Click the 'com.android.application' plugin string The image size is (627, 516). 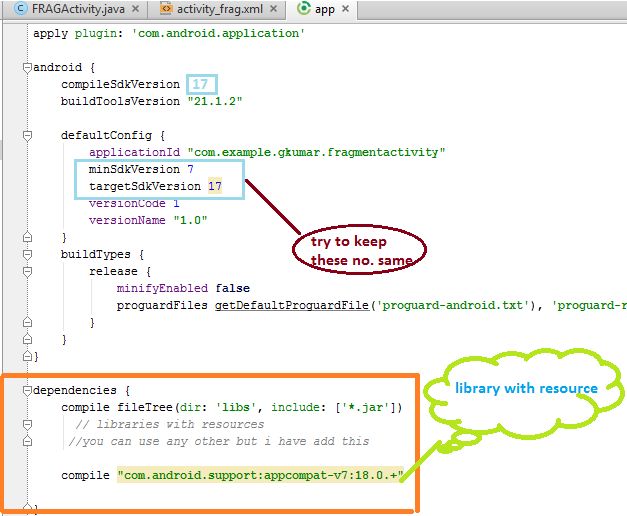coord(218,33)
